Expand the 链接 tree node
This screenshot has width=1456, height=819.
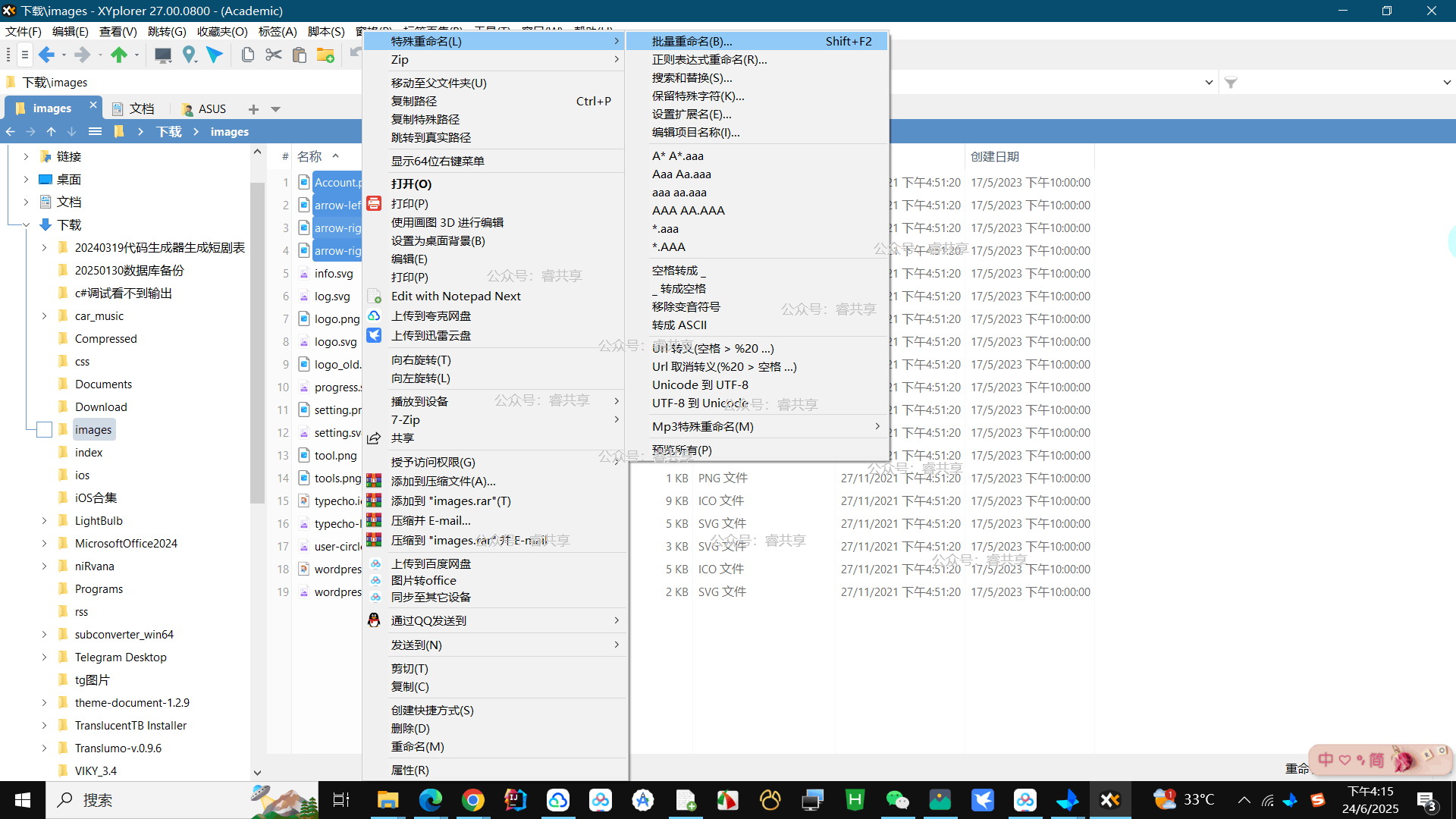pos(26,156)
